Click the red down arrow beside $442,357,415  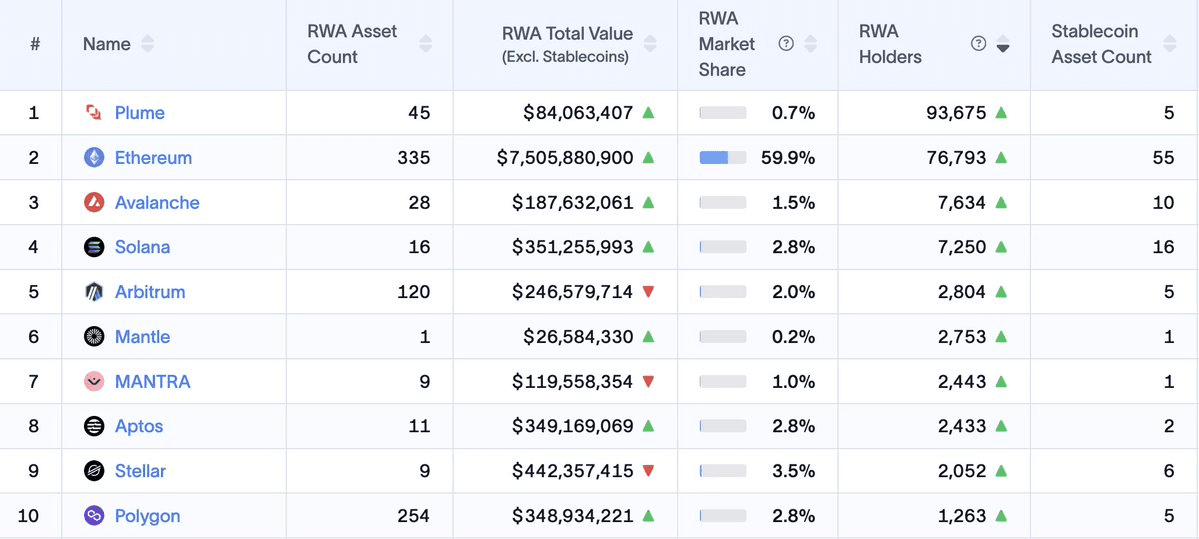[x=648, y=471]
